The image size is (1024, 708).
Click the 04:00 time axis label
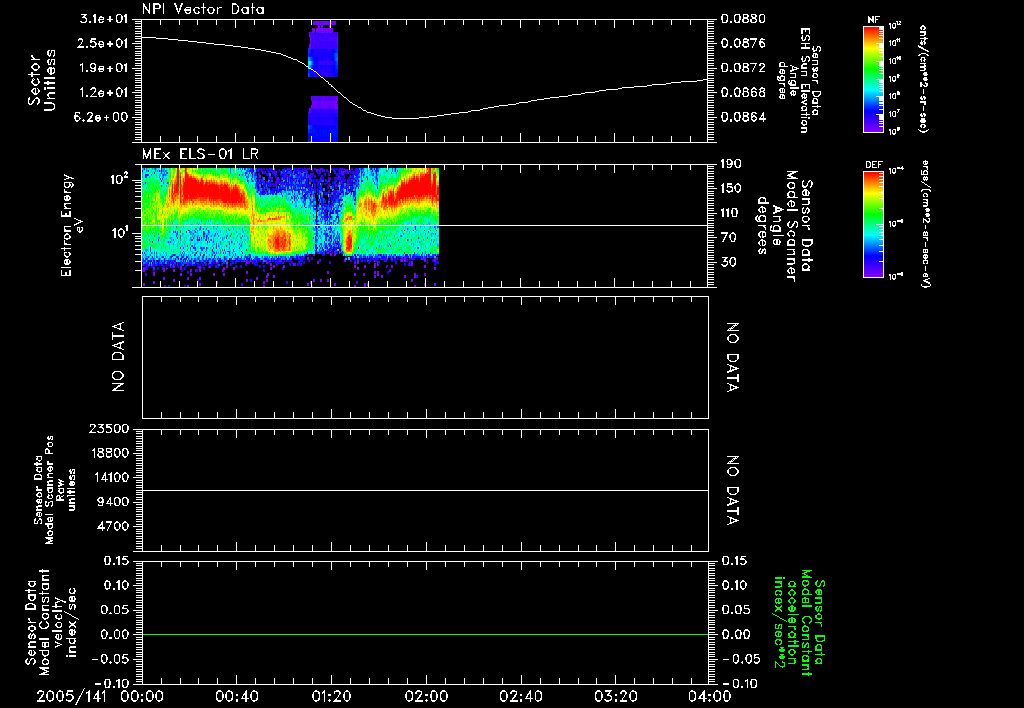pos(709,696)
